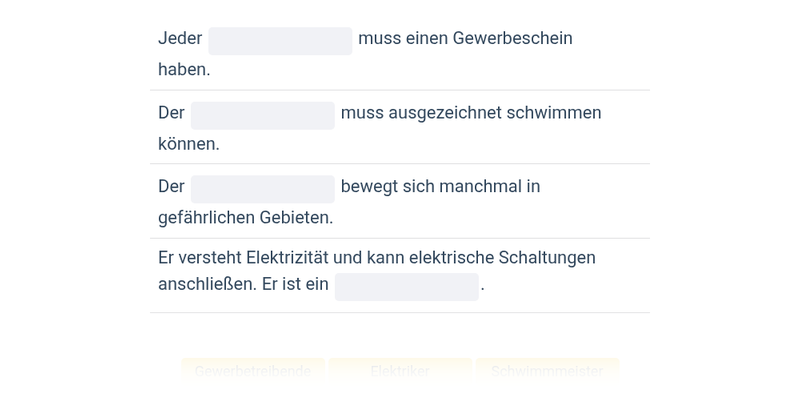Click the blank after 'Er ist ein'
This screenshot has width=800, height=400.
407,287
